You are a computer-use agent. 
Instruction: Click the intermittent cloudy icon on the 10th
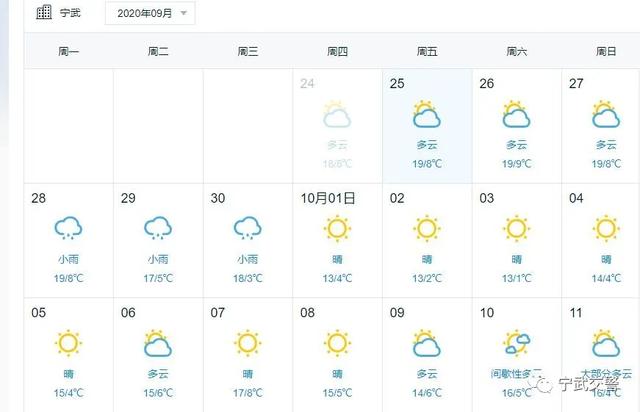(x=517, y=344)
